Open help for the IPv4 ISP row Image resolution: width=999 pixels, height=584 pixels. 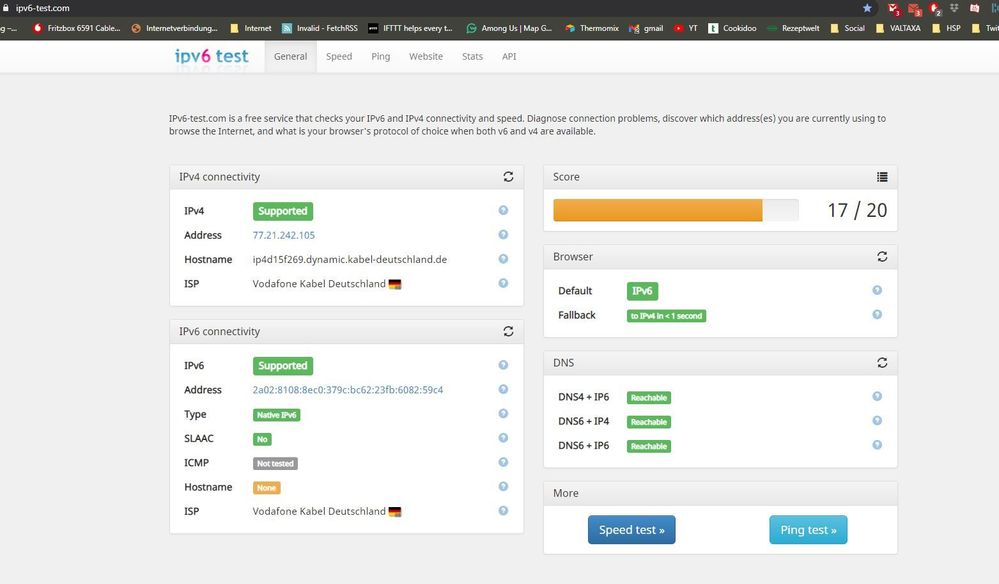(503, 283)
